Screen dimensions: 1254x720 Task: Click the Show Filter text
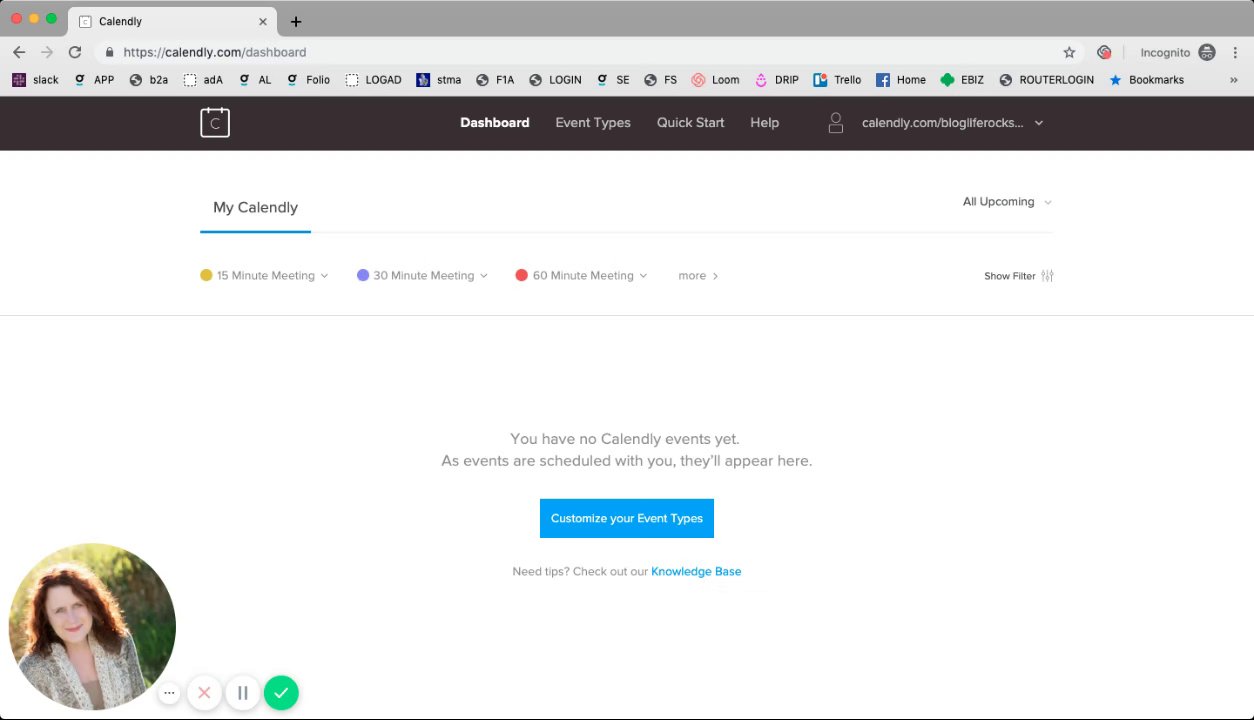coord(1010,276)
